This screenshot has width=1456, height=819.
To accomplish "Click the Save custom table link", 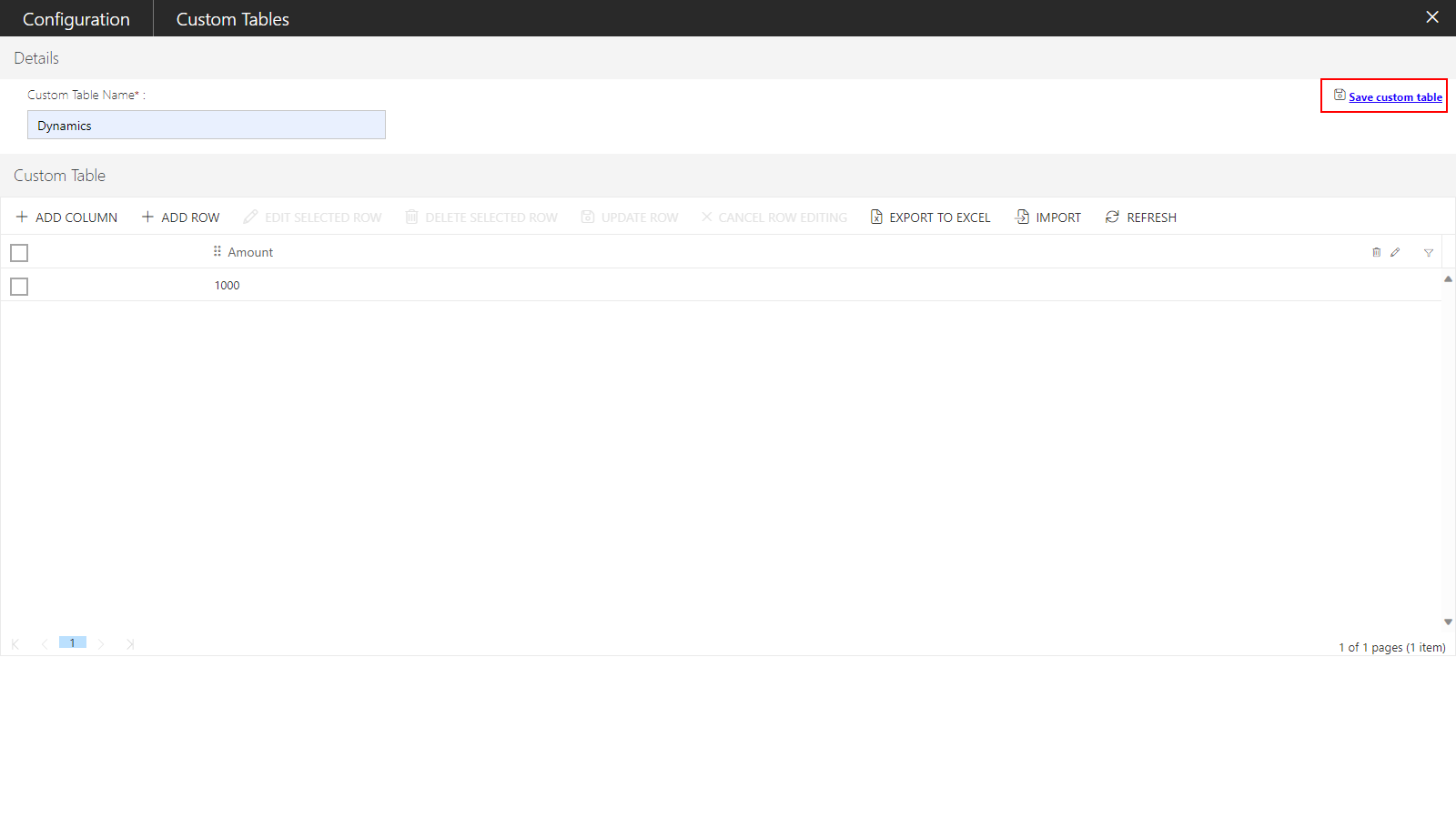I will [x=1394, y=97].
